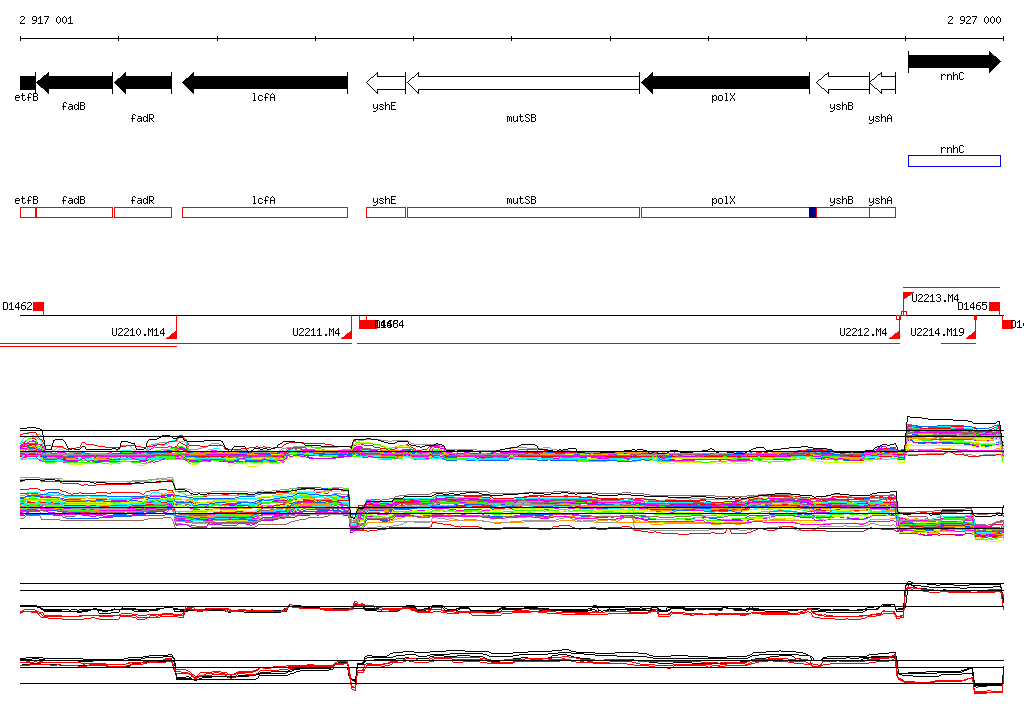Click the black fadB gene arrow
This screenshot has width=1024, height=714.
pyautogui.click(x=74, y=83)
